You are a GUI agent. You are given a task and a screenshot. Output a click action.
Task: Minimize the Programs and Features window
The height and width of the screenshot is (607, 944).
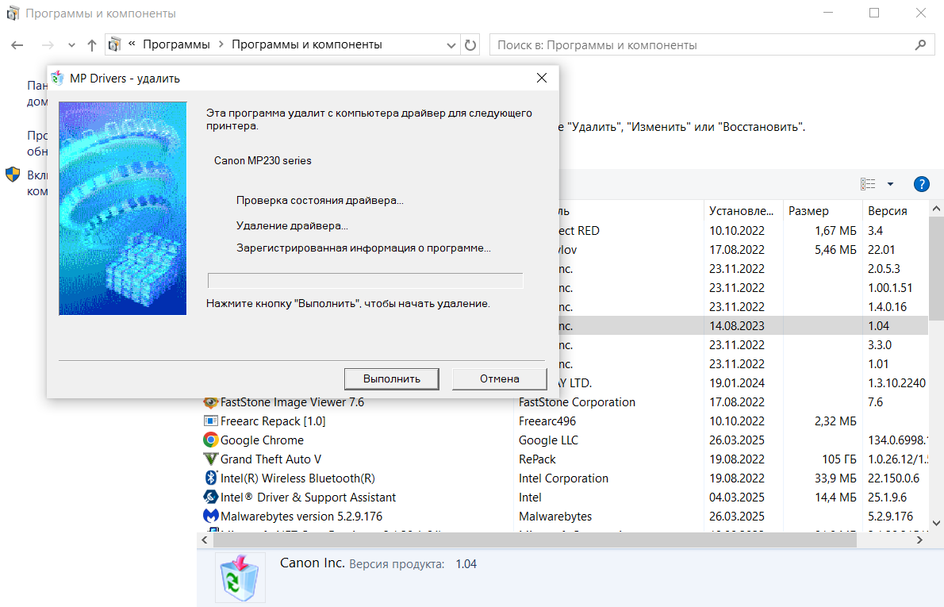tap(828, 13)
